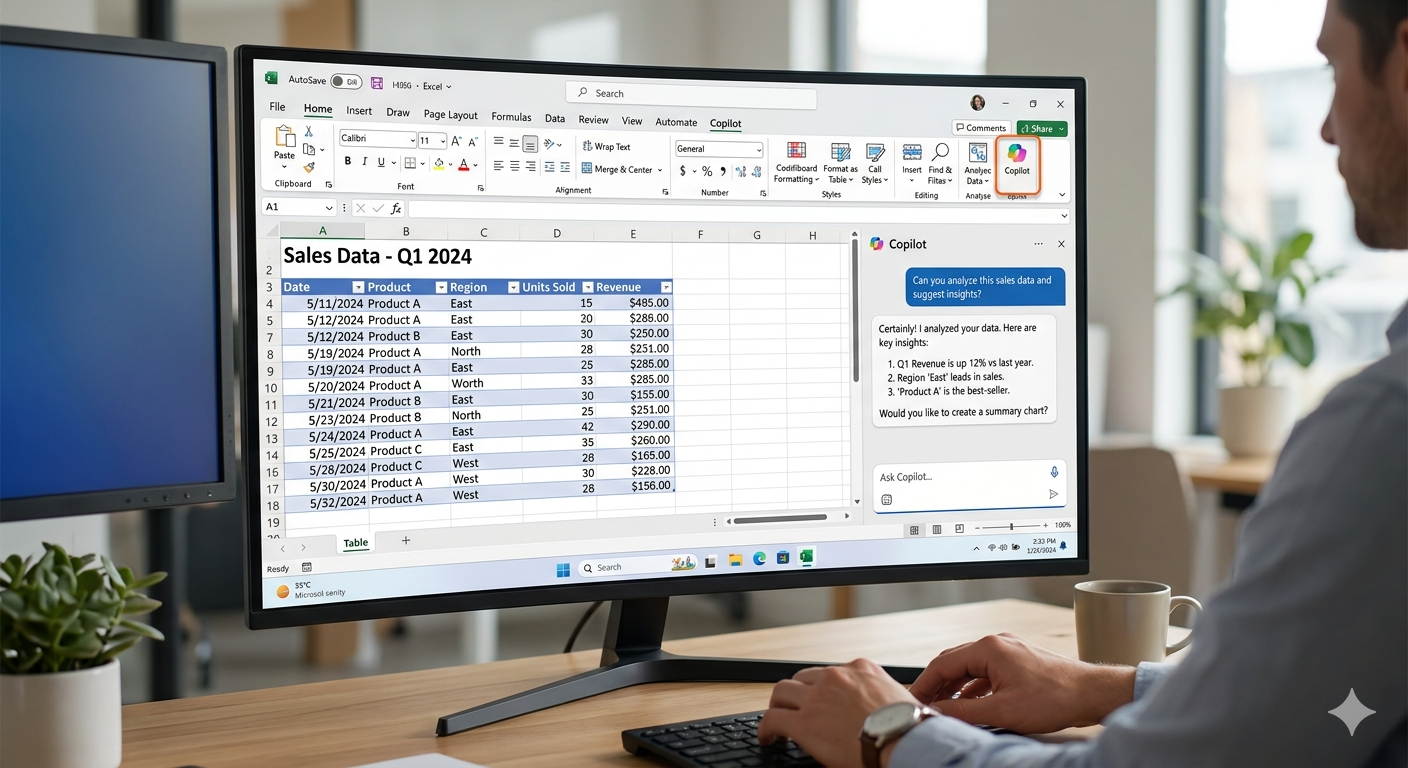This screenshot has height=768, width=1408.
Task: Click the zoom slider in status bar
Action: coord(1011,526)
